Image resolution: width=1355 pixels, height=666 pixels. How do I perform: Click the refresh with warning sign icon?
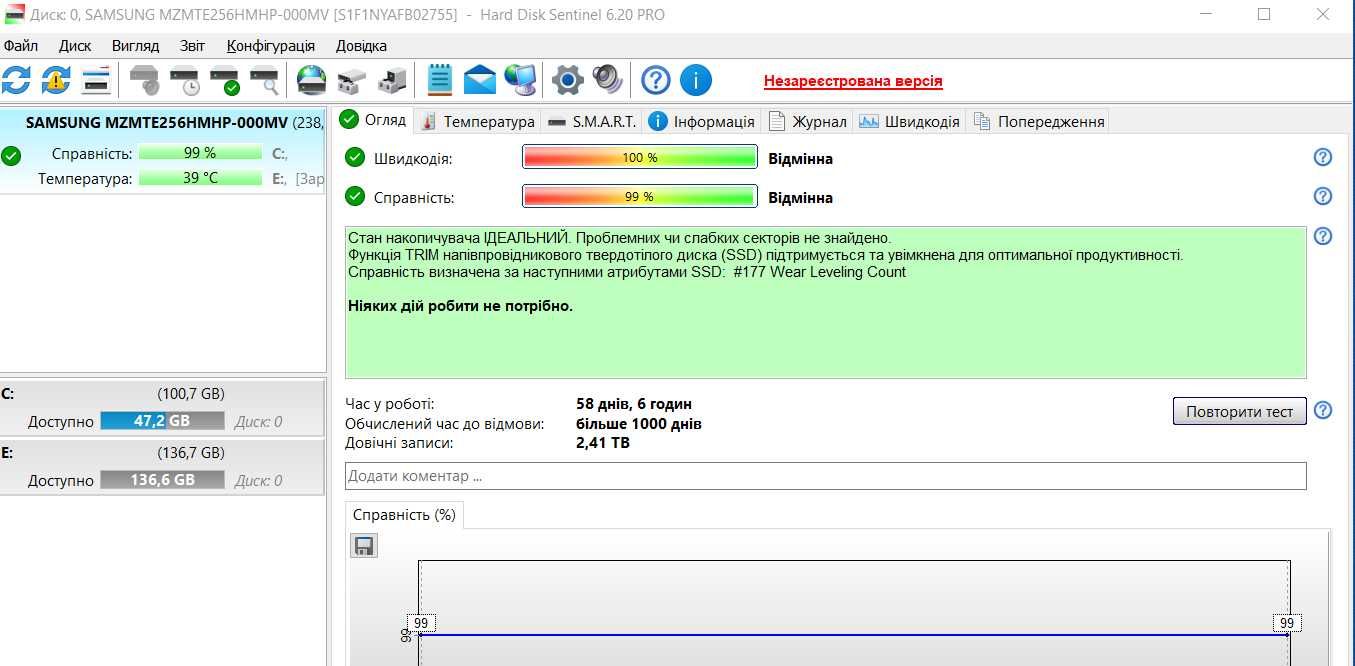point(55,80)
